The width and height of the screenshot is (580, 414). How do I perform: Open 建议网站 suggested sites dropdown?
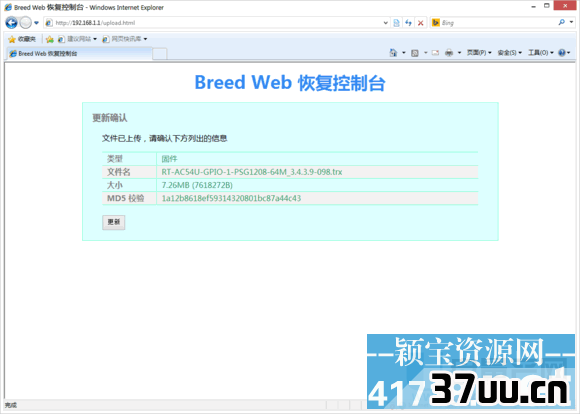[77, 39]
